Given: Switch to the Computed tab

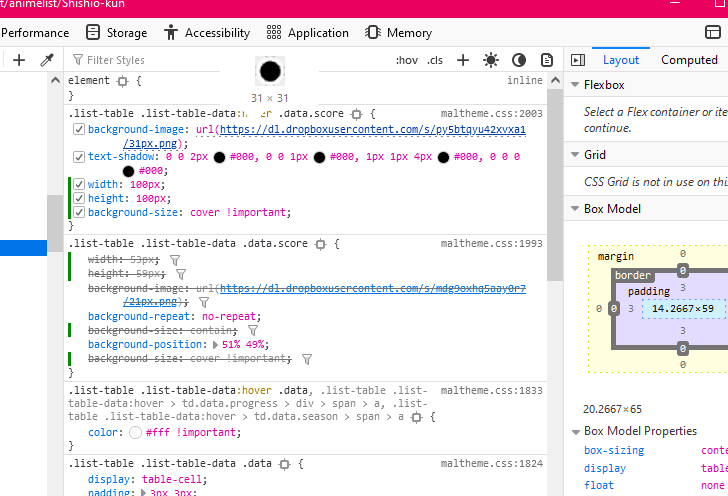Looking at the screenshot, I should [x=689, y=60].
